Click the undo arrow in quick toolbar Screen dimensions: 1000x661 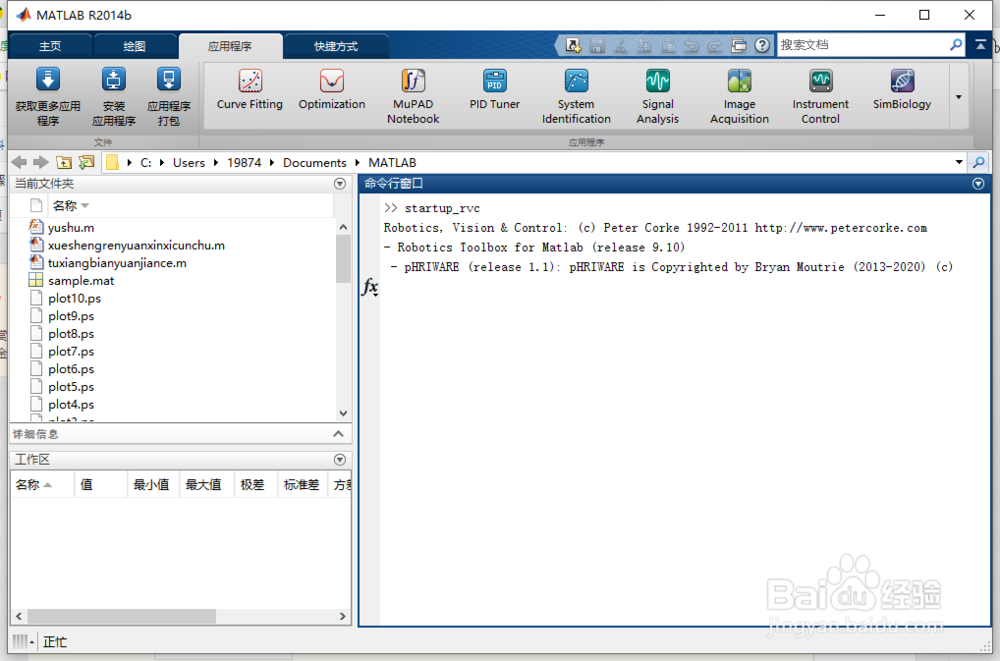[x=691, y=45]
